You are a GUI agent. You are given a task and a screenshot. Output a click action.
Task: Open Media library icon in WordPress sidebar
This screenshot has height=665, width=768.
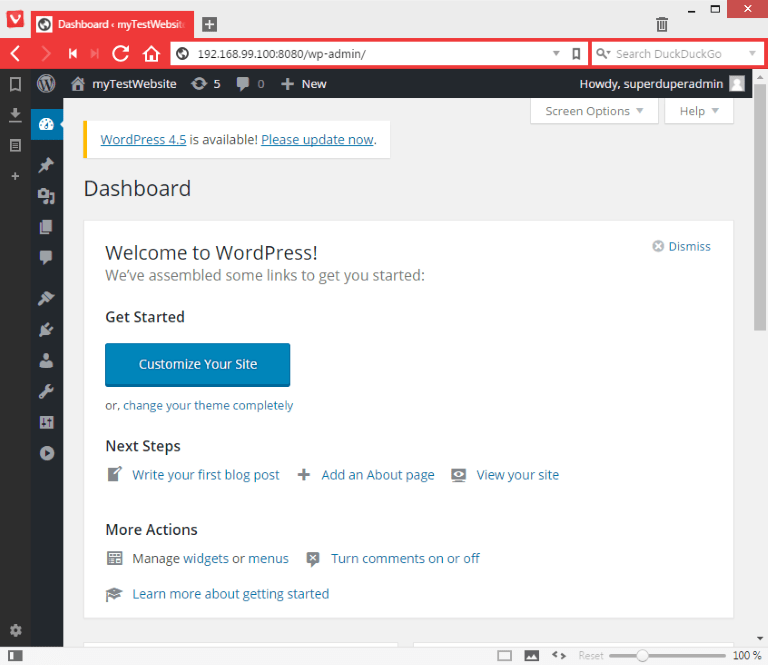[x=46, y=196]
